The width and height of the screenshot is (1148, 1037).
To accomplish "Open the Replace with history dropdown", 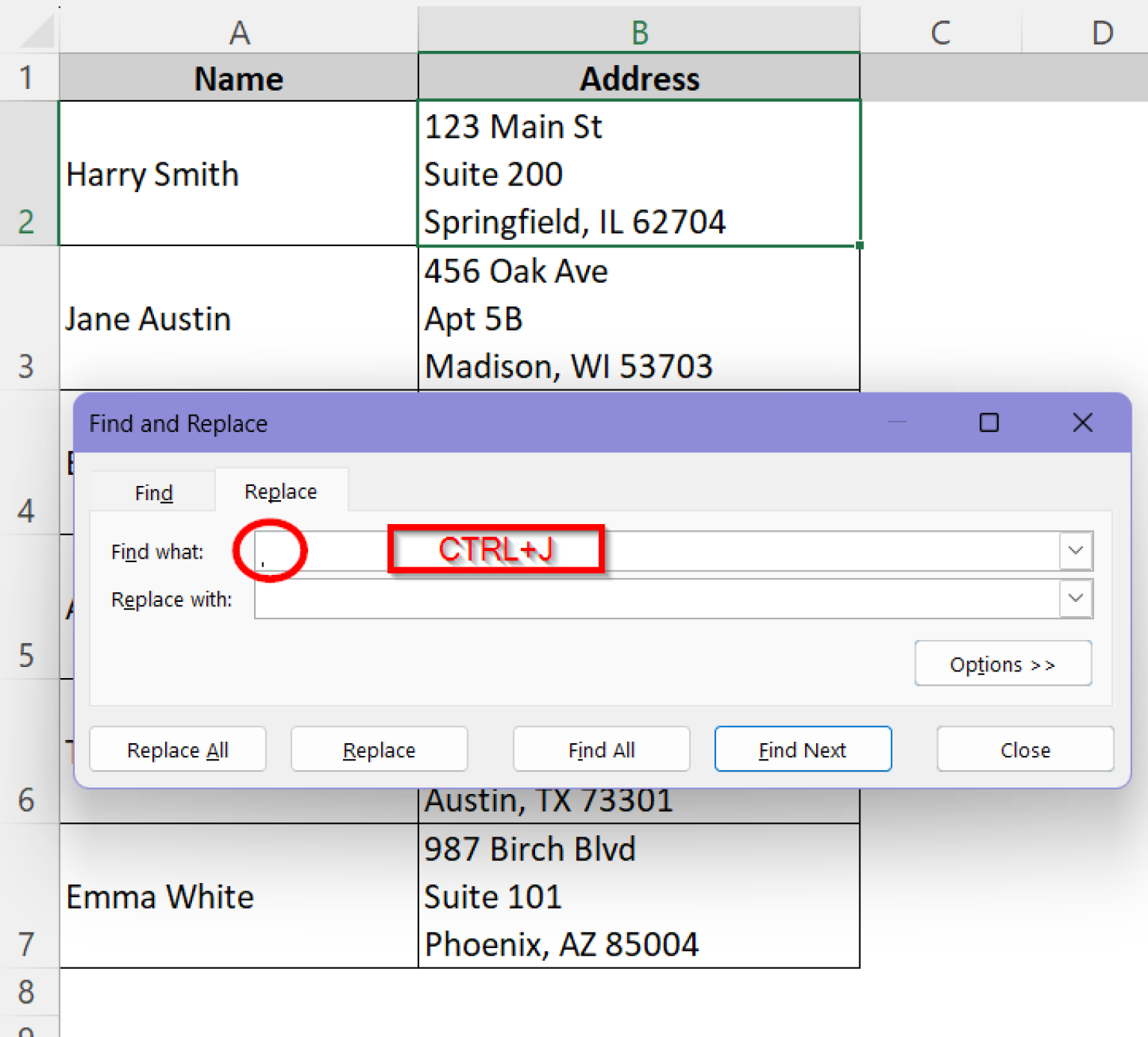I will (1076, 599).
